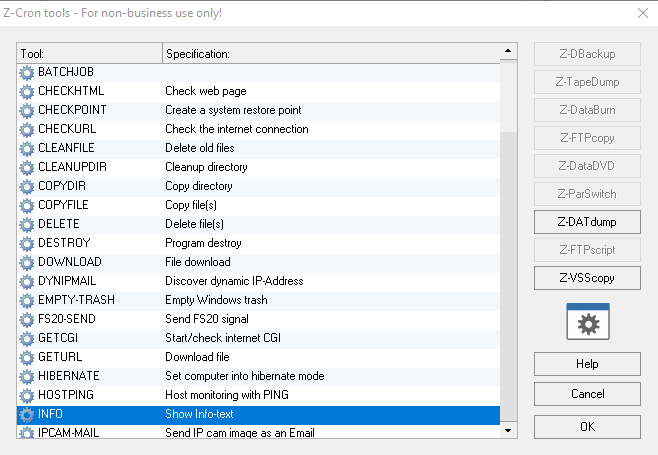Select 'Set computer into hibernate mode' text
This screenshot has height=455, width=658.
(x=245, y=376)
